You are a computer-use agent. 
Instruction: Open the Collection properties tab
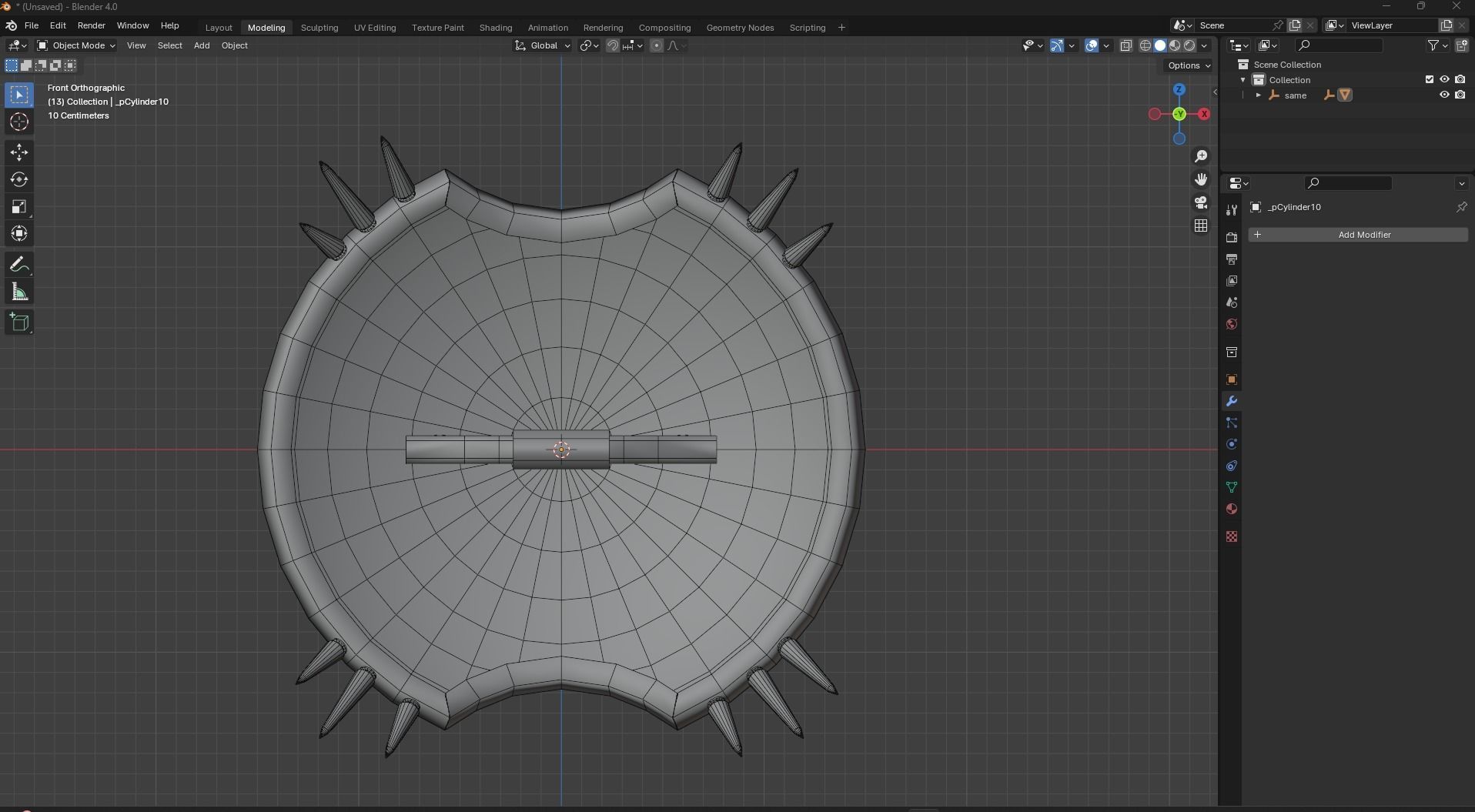pos(1231,352)
